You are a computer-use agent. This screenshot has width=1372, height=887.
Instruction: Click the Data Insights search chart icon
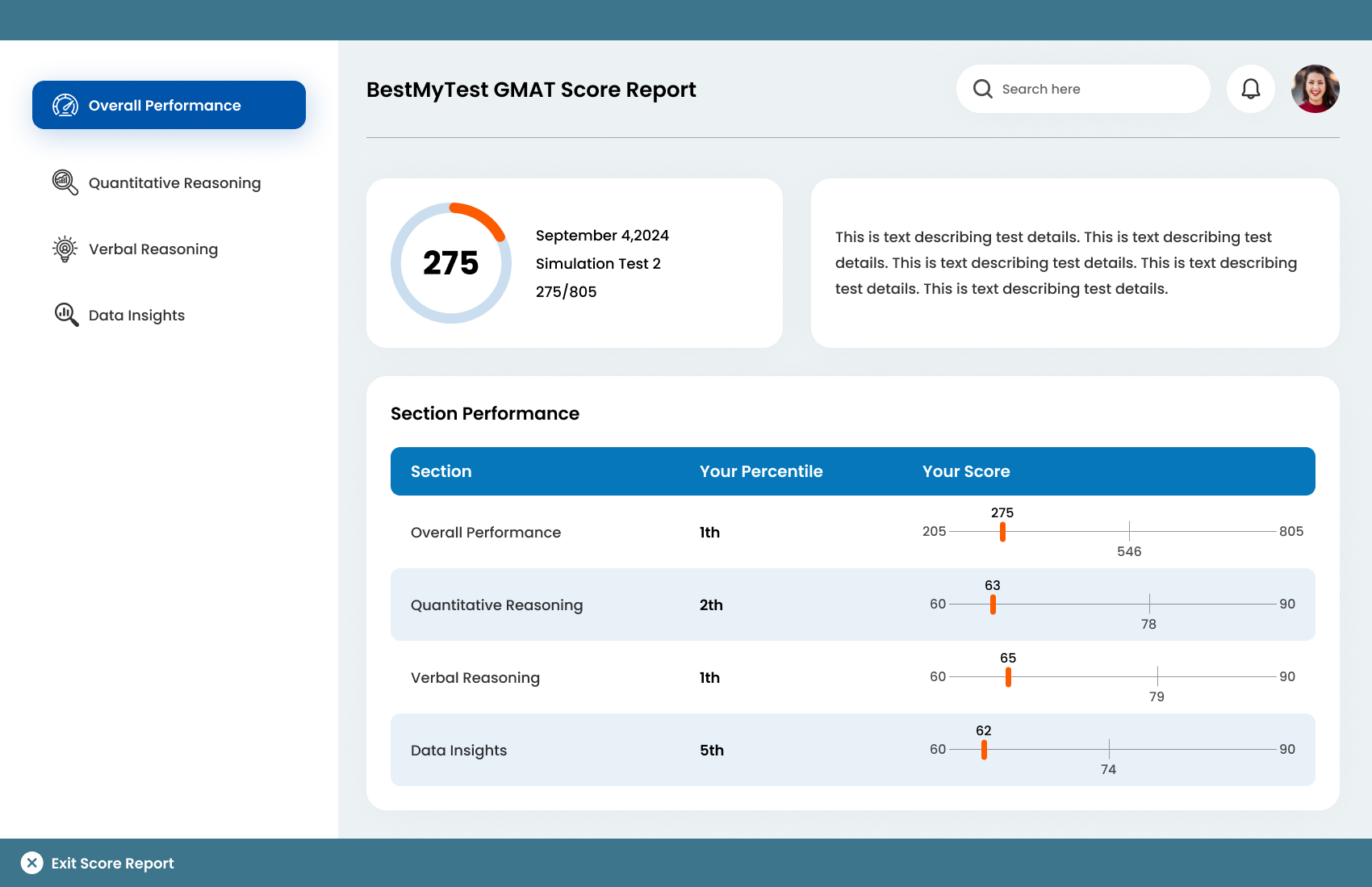pyautogui.click(x=66, y=315)
